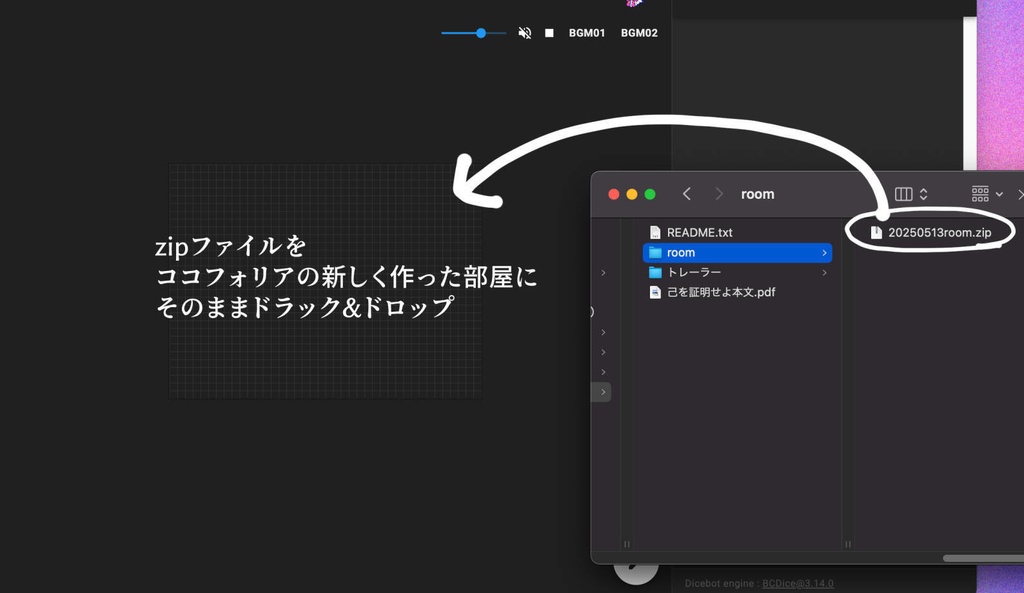Toggle mute on the speaker icon
Screen dimensions: 1024x593
tap(524, 32)
